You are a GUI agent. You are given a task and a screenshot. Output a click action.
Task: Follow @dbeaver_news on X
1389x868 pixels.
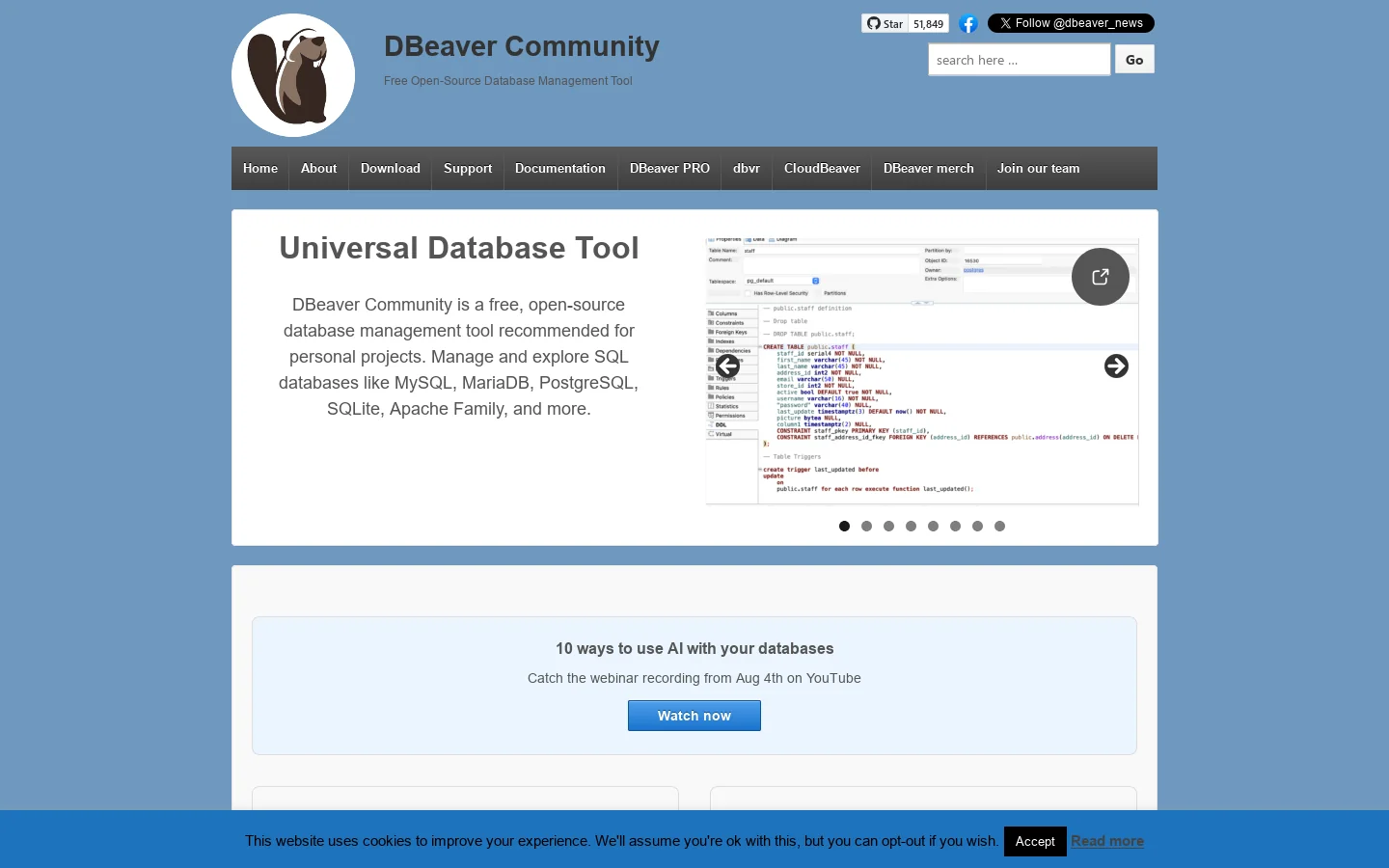1071,23
